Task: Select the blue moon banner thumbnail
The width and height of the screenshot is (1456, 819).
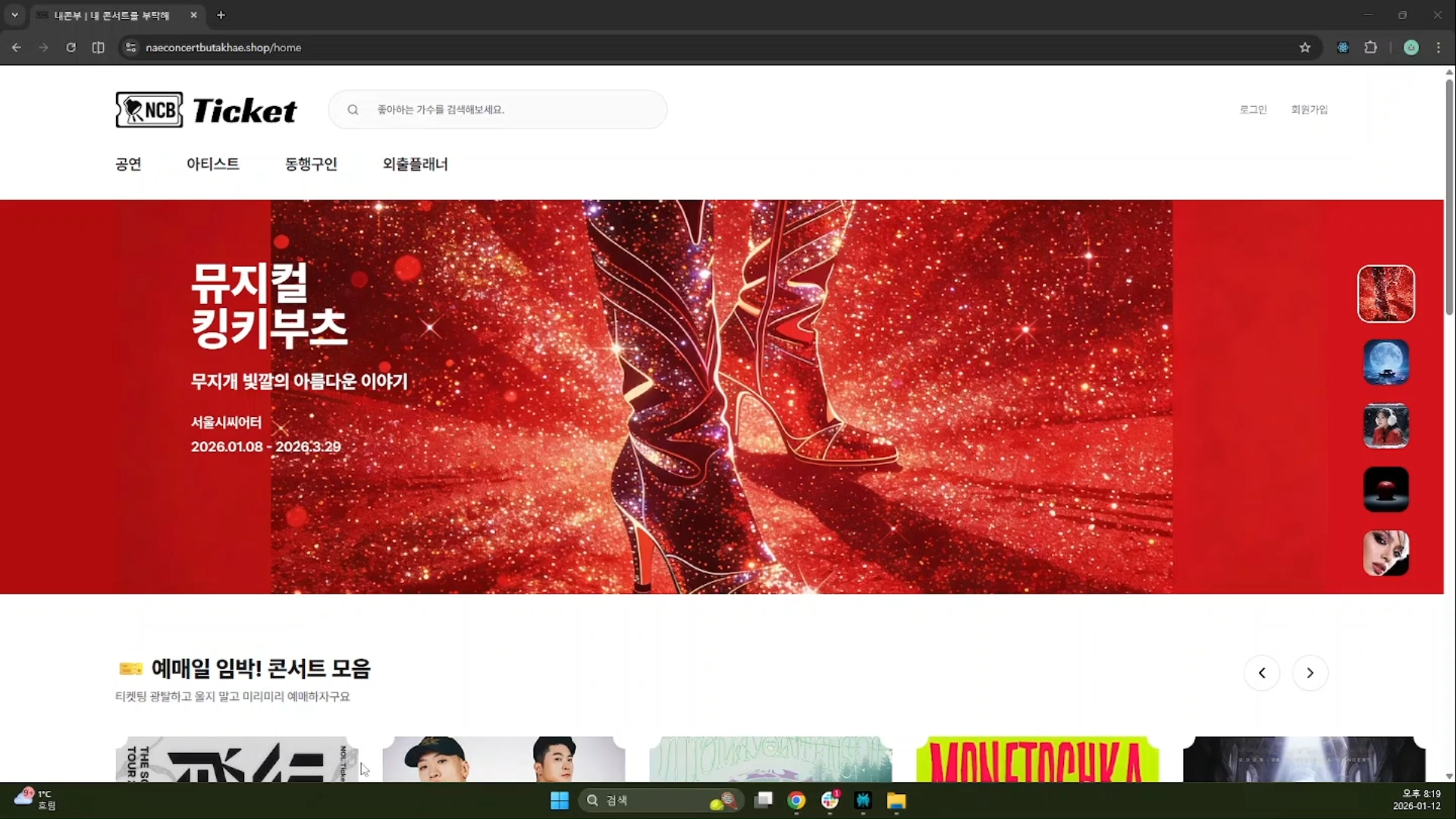Action: [1385, 362]
